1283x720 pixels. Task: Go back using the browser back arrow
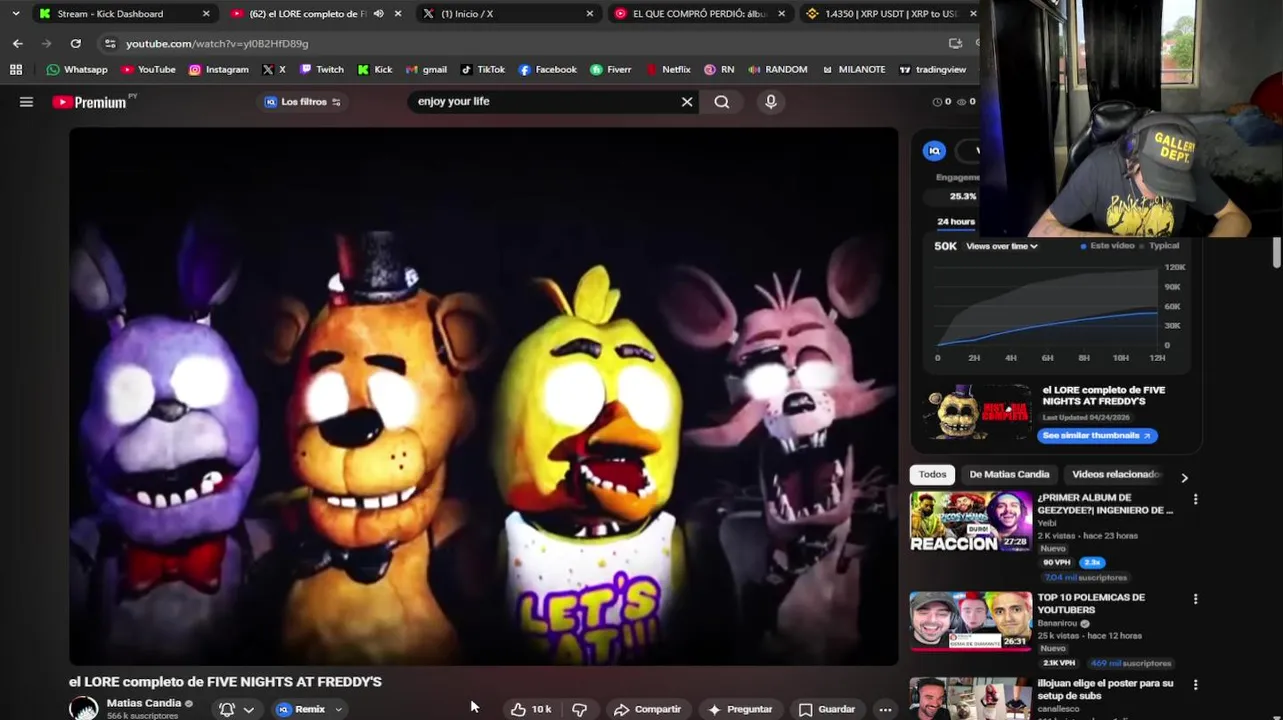(18, 44)
